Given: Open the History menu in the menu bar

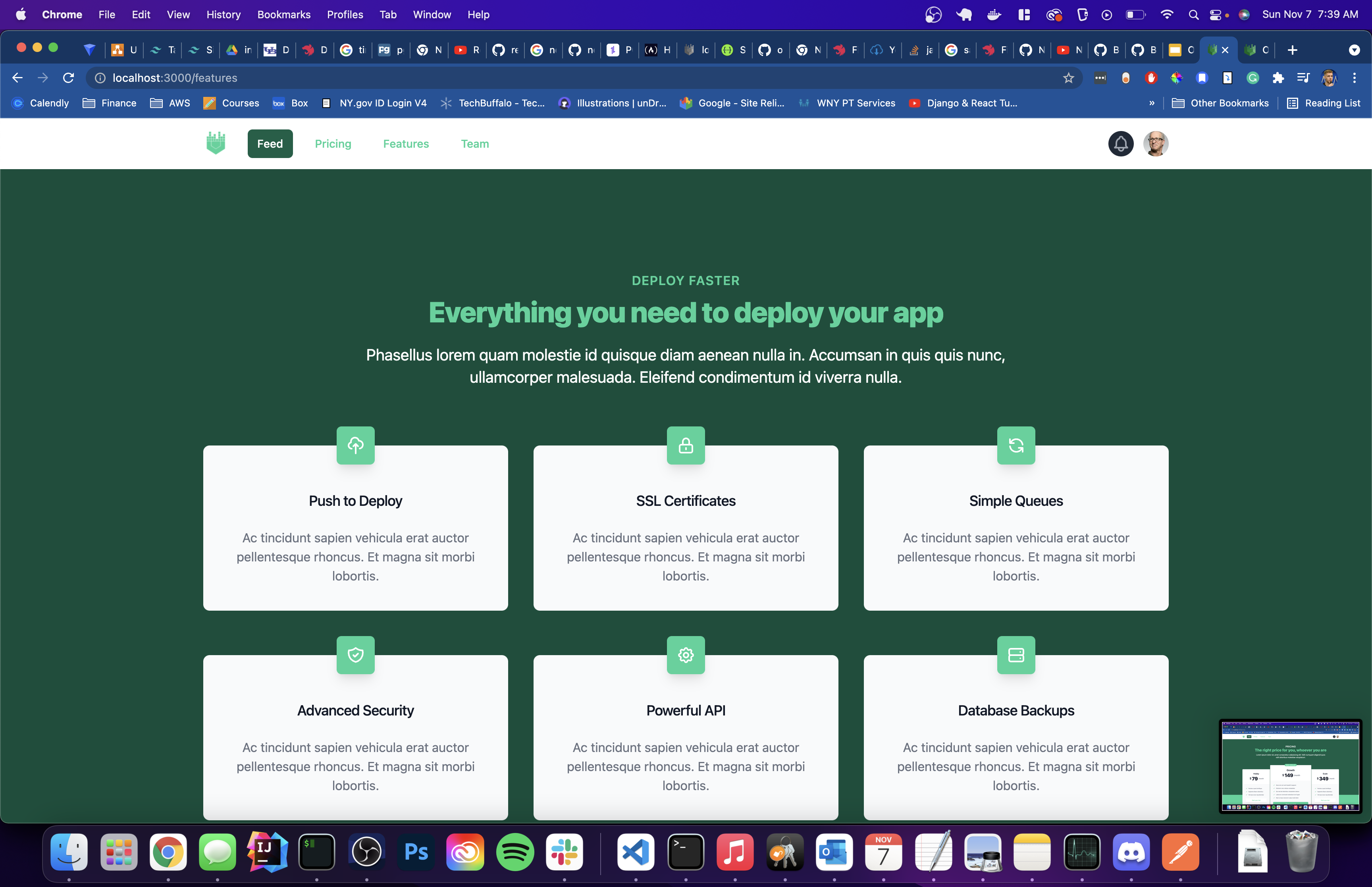Looking at the screenshot, I should (224, 15).
